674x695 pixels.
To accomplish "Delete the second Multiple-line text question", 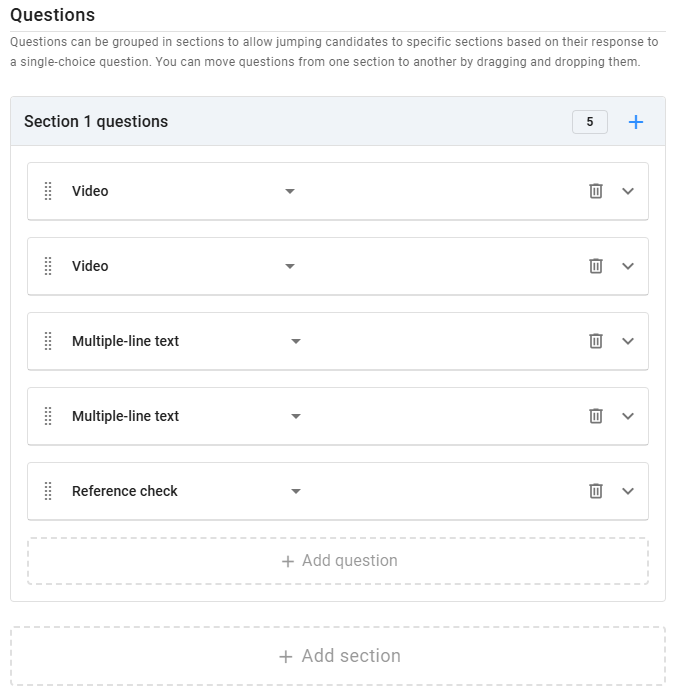I will (x=596, y=416).
